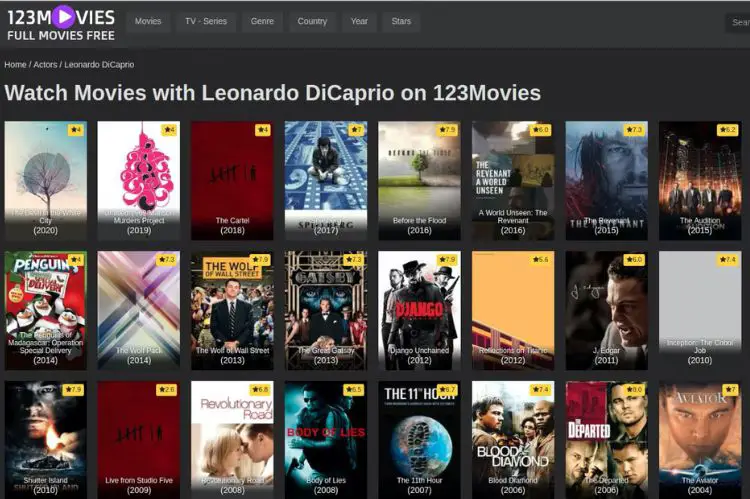The image size is (750, 499).
Task: Click the 2.6 rating badge on Live from Studio Five
Action: pos(166,389)
